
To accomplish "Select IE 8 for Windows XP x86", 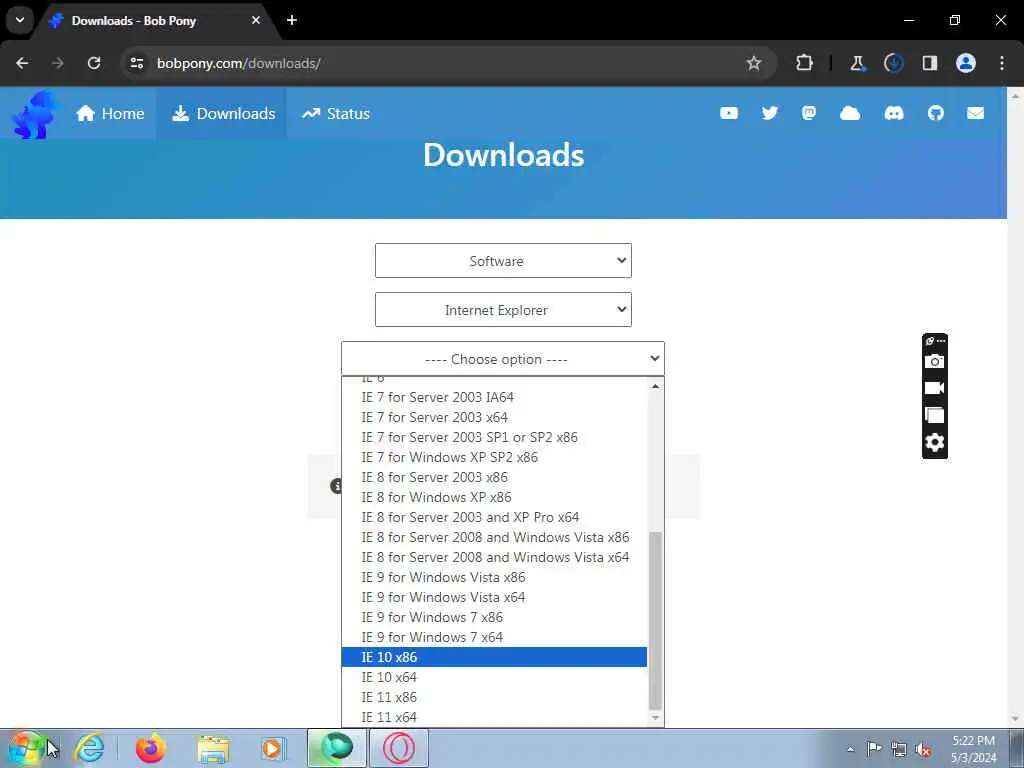I will coord(494,497).
